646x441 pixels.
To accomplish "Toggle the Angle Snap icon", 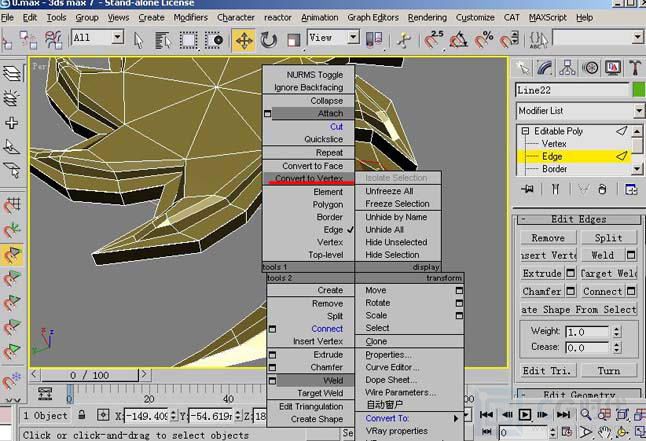I will pyautogui.click(x=458, y=40).
